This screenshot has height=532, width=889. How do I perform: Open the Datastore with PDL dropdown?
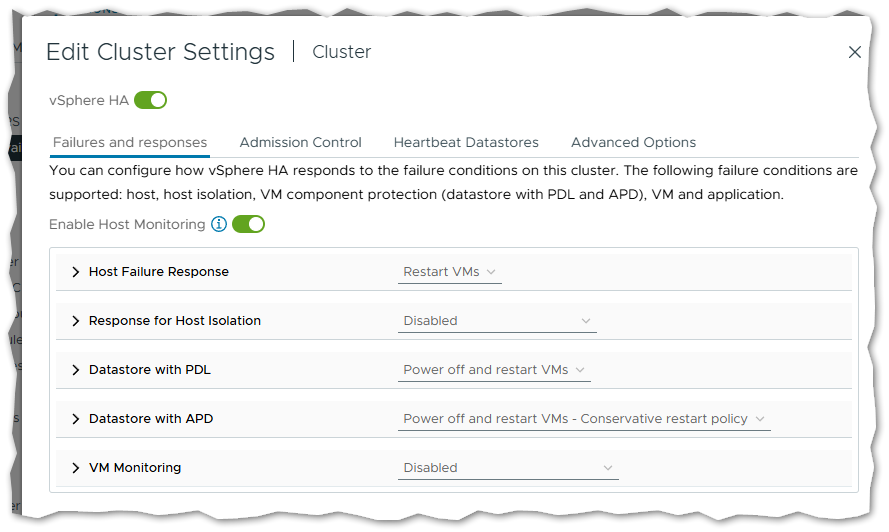(494, 370)
